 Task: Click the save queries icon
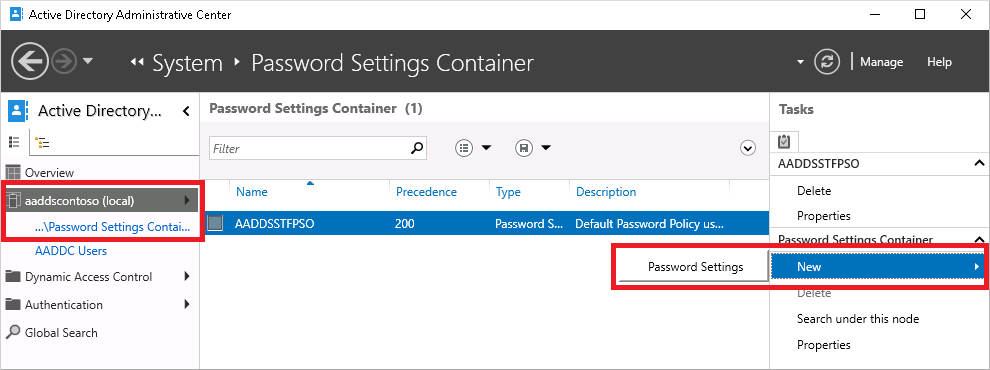(x=524, y=148)
